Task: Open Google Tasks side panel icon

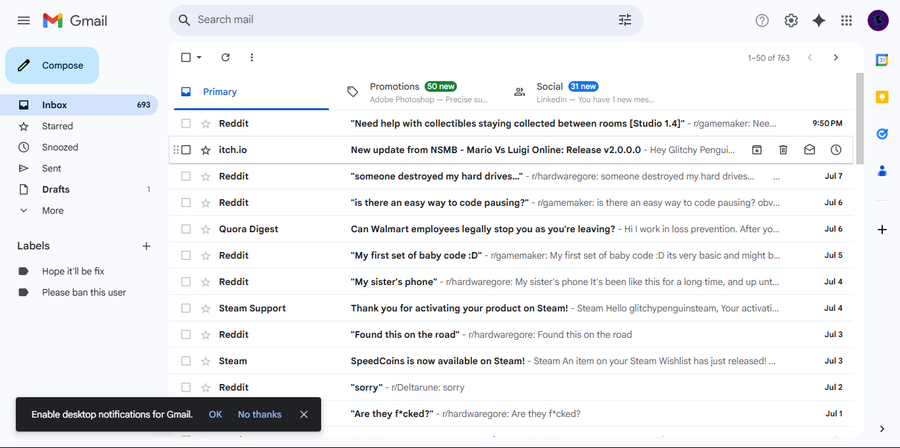Action: [882, 134]
